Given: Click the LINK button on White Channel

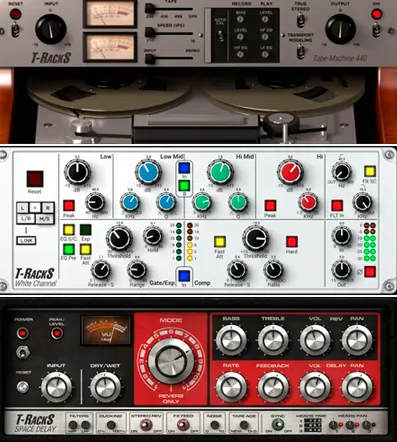Looking at the screenshot, I should [26, 240].
